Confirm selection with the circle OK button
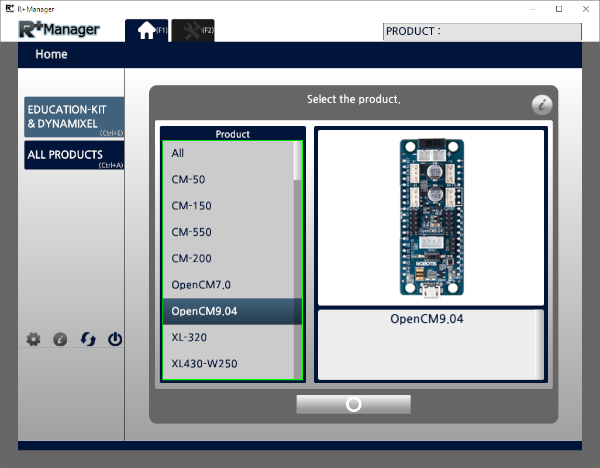 click(x=354, y=404)
